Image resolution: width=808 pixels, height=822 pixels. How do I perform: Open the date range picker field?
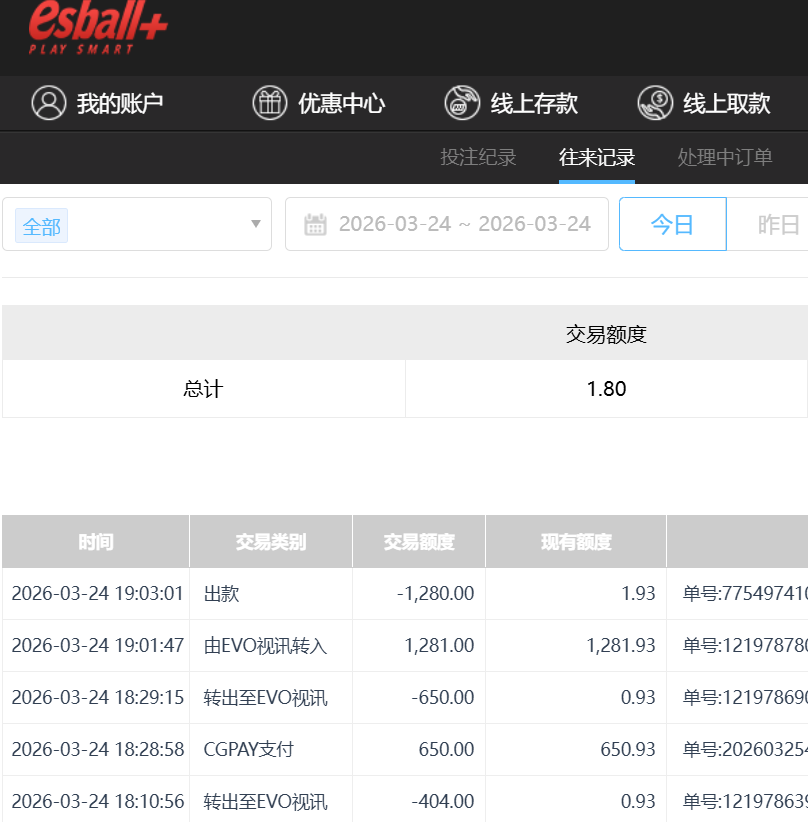pyautogui.click(x=464, y=224)
